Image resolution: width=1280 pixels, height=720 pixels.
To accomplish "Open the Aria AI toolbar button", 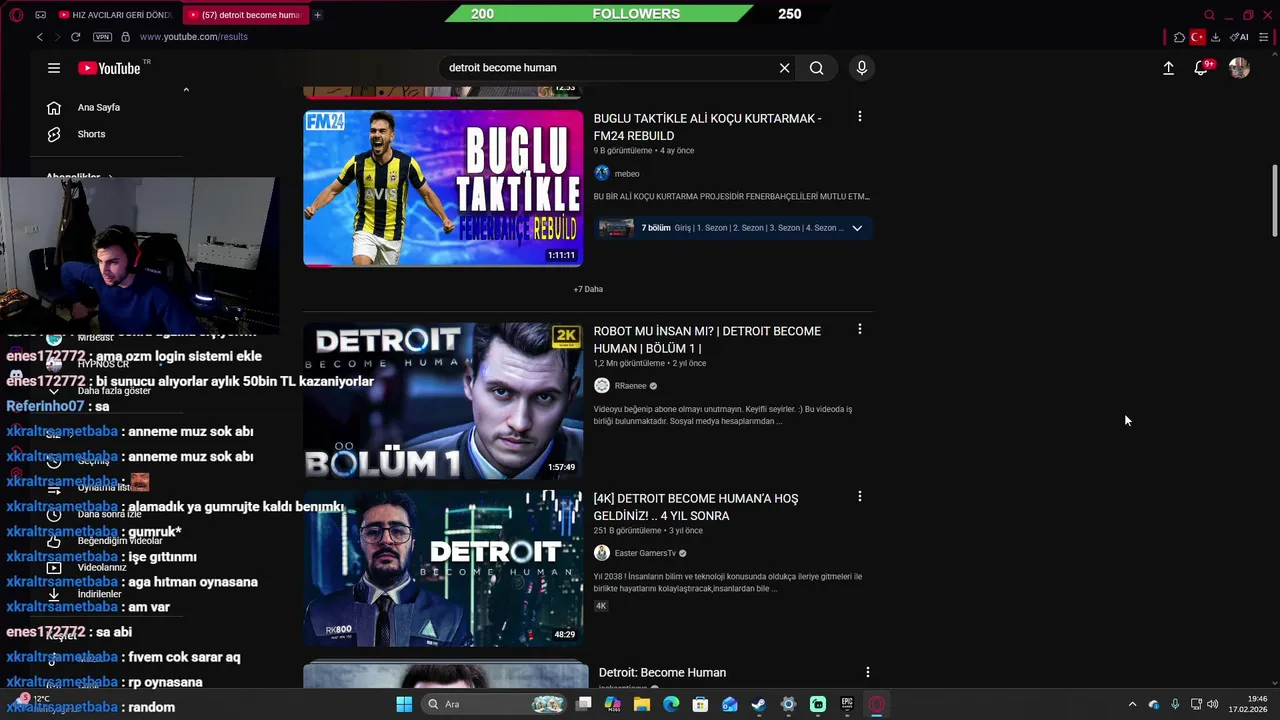I will (x=1239, y=37).
